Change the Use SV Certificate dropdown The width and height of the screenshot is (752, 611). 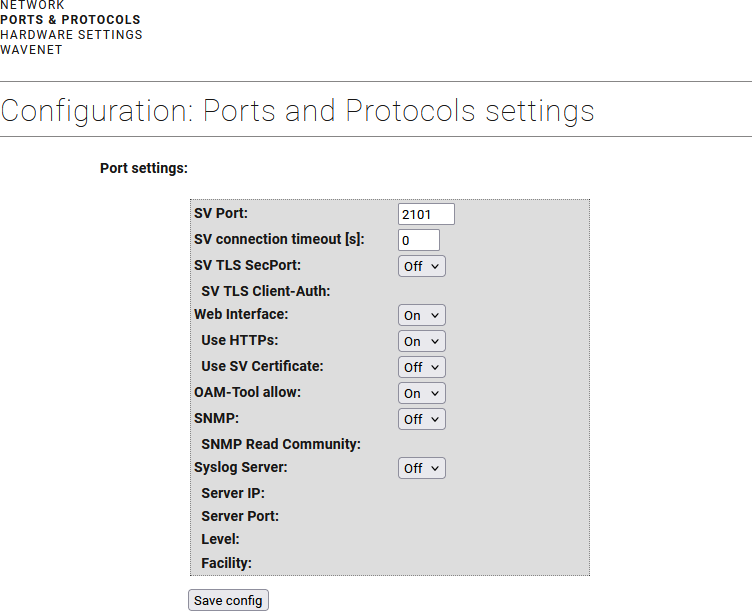422,367
